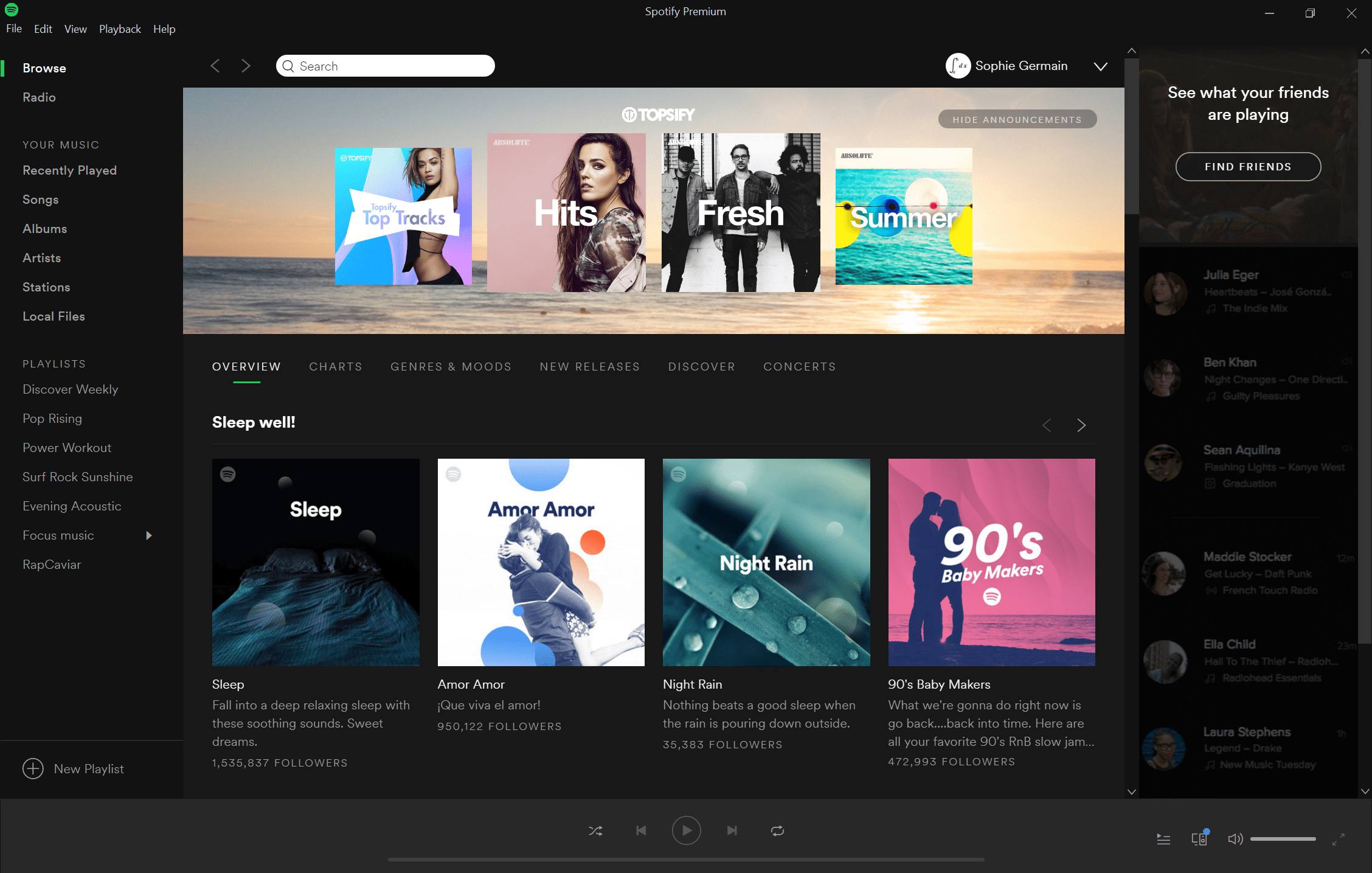Toggle repeat mode

pos(777,831)
